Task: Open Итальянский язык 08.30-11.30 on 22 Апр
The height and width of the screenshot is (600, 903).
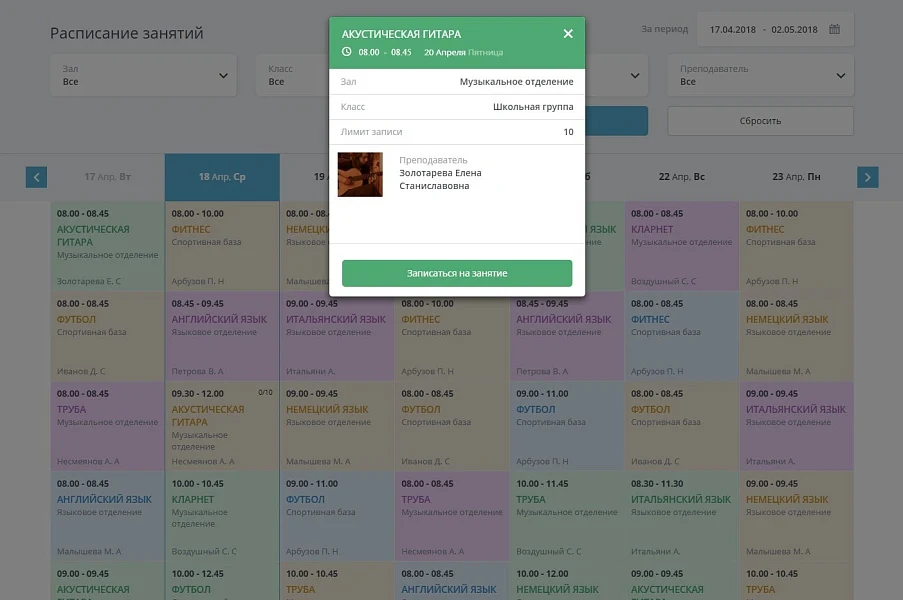Action: tap(681, 517)
